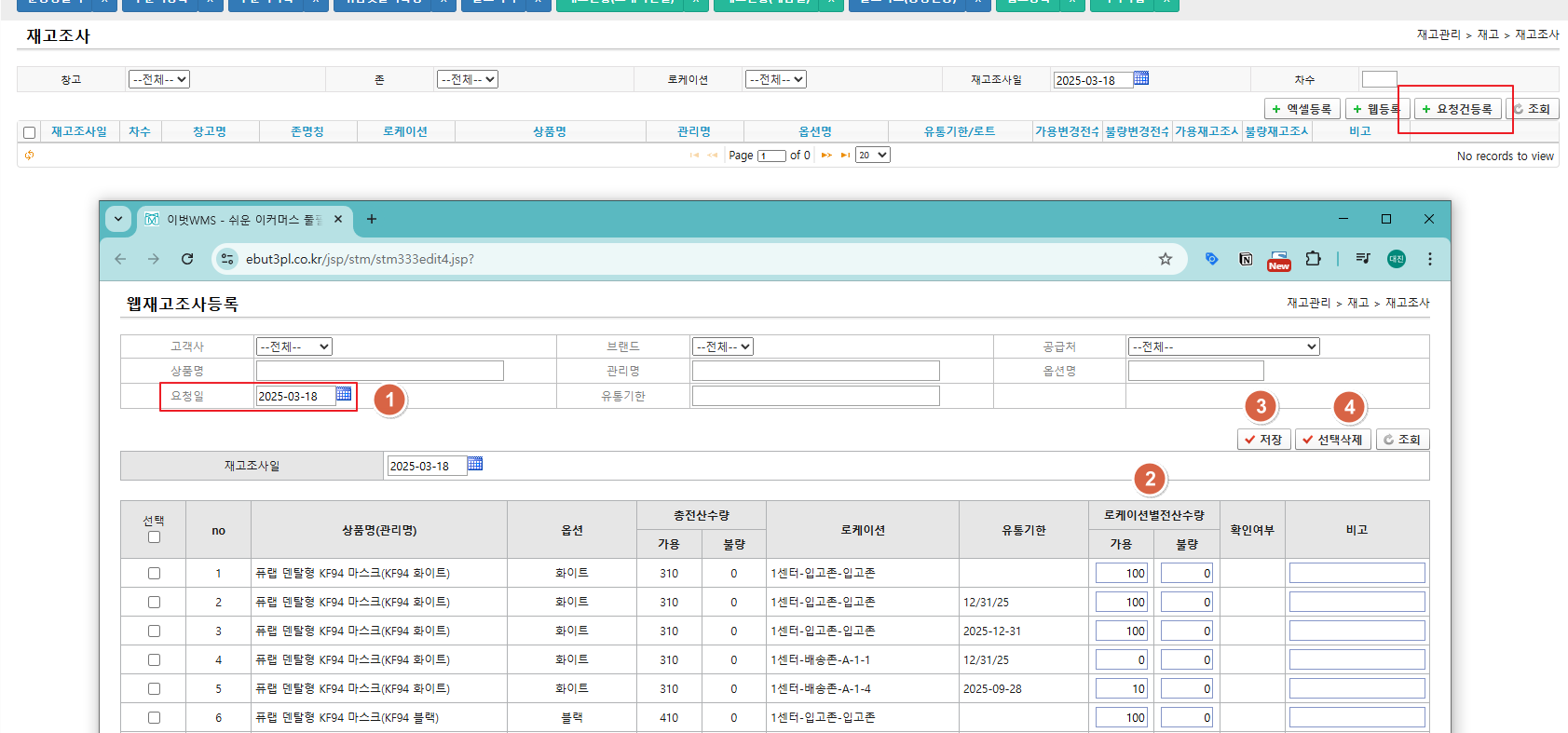Sort by 옵션명 column header
The height and width of the screenshot is (733, 1568).
pos(815,132)
